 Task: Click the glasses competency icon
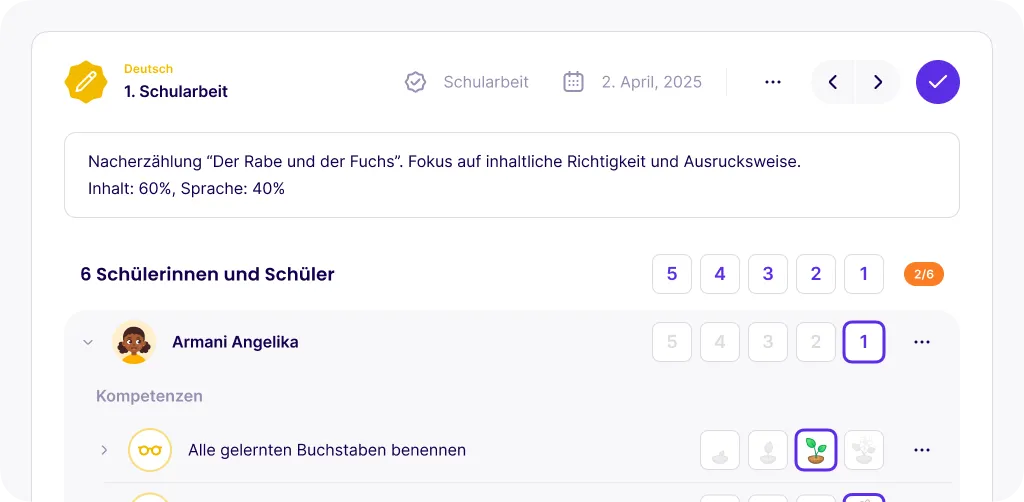click(x=150, y=450)
